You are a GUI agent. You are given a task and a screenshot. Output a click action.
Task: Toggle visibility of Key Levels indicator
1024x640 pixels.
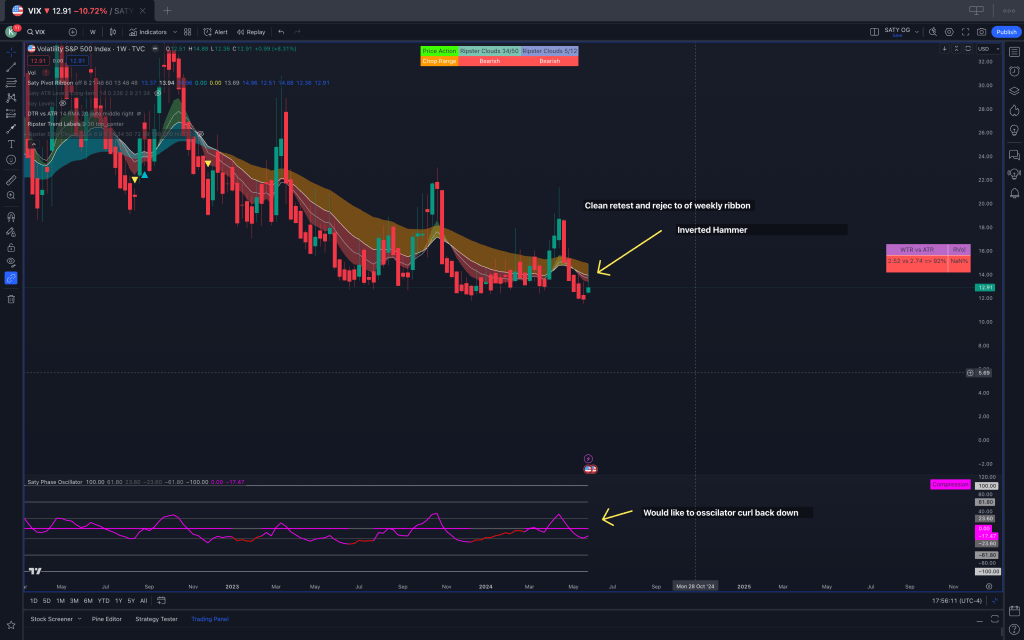pyautogui.click(x=62, y=103)
